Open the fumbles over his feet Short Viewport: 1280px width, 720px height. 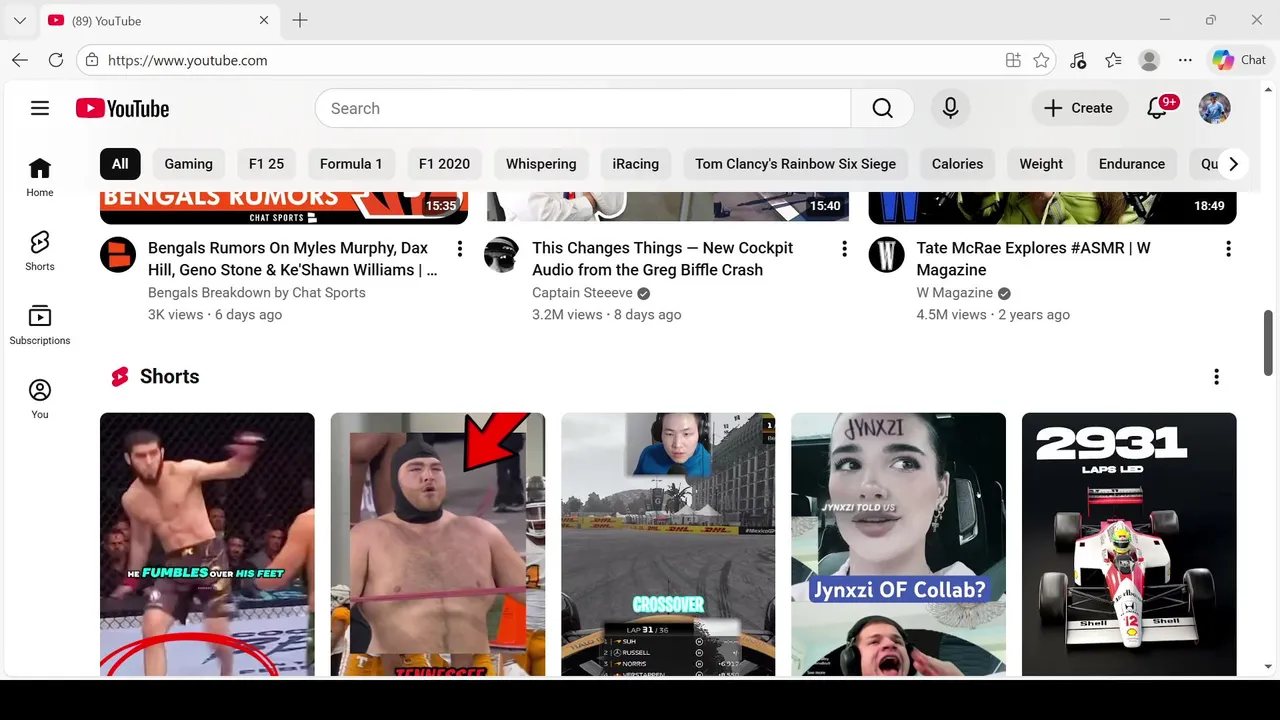pyautogui.click(x=207, y=544)
